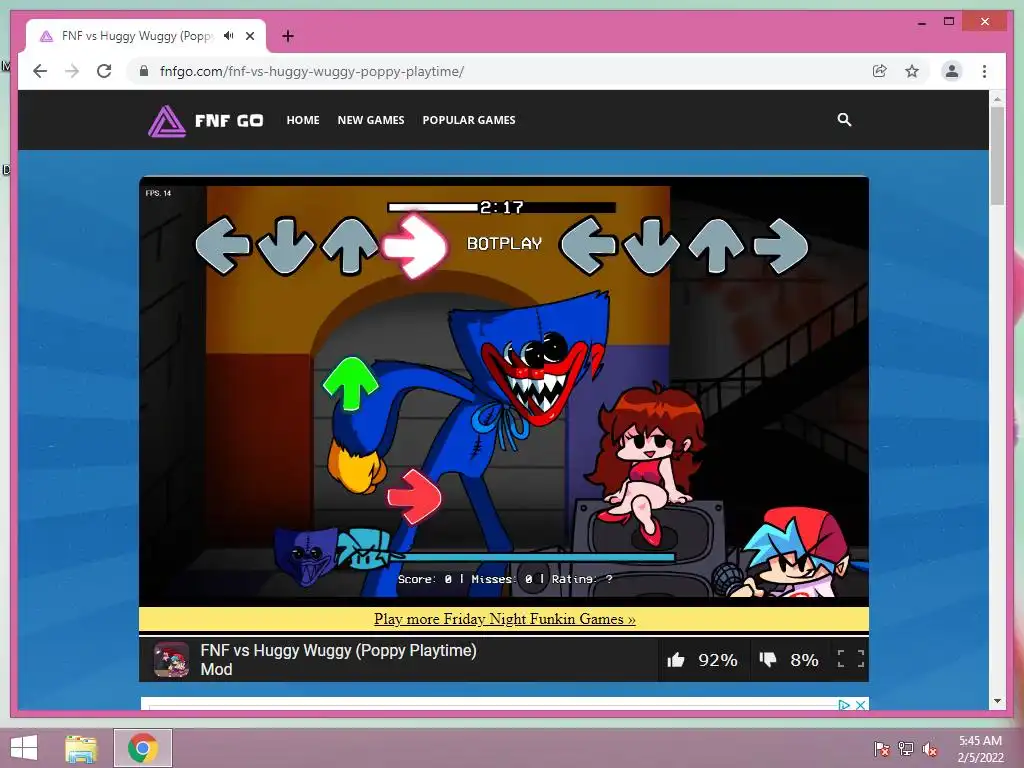This screenshot has height=768, width=1024.
Task: Click the browser forward arrow
Action: [72, 71]
